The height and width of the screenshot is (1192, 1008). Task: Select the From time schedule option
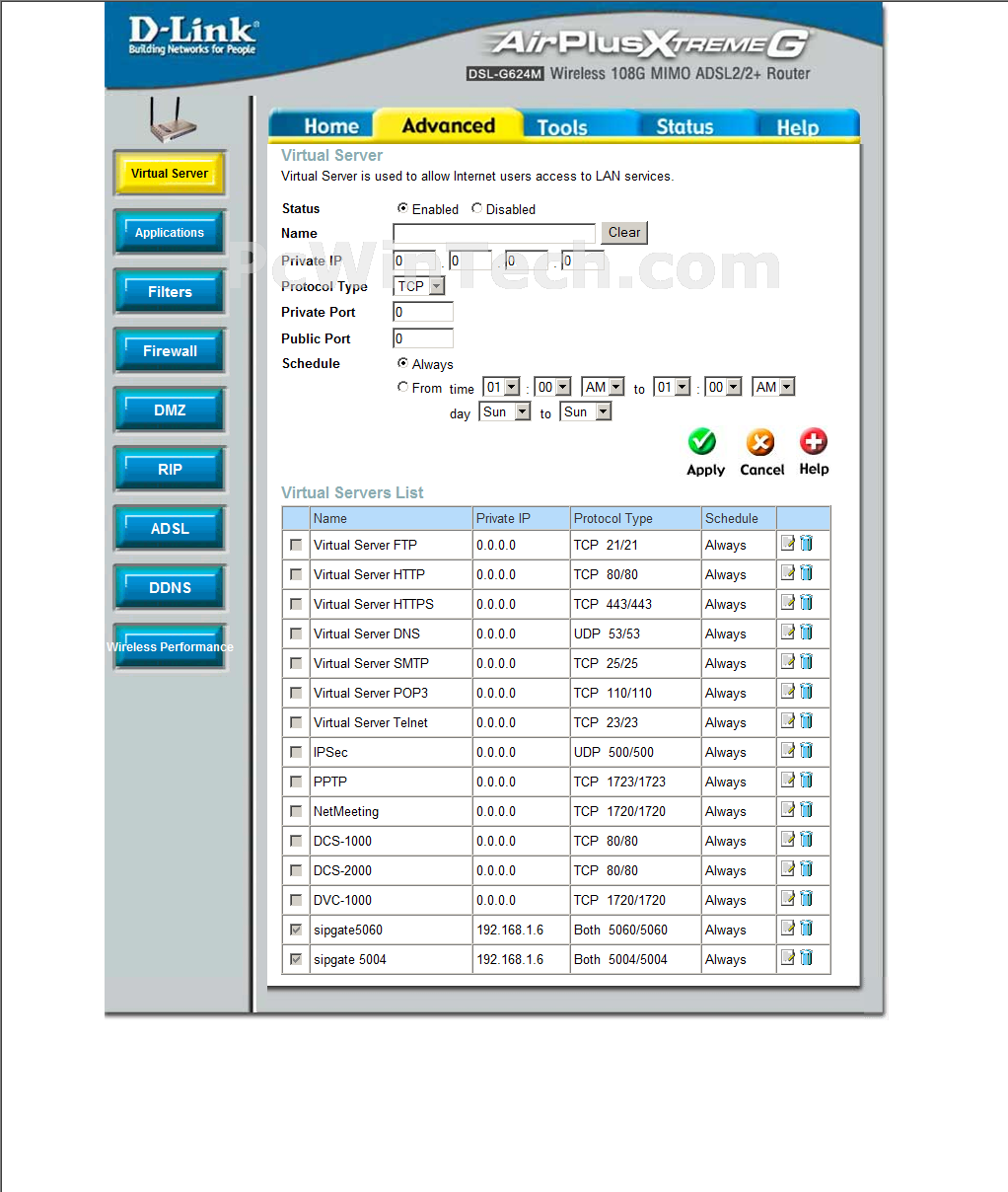(402, 387)
